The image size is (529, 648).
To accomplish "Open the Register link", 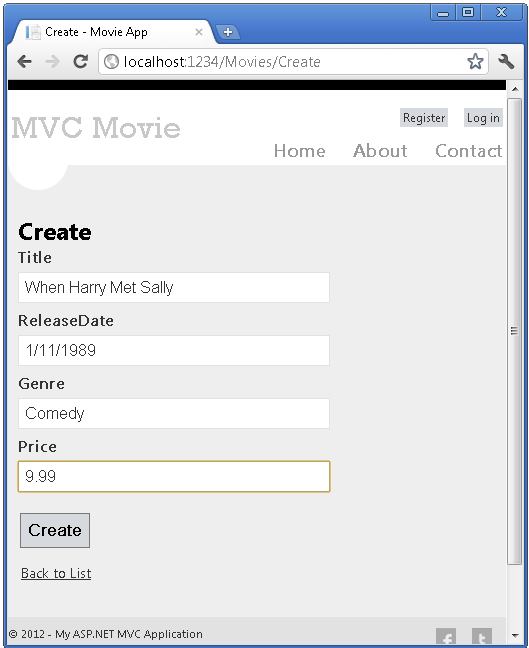I will 424,118.
